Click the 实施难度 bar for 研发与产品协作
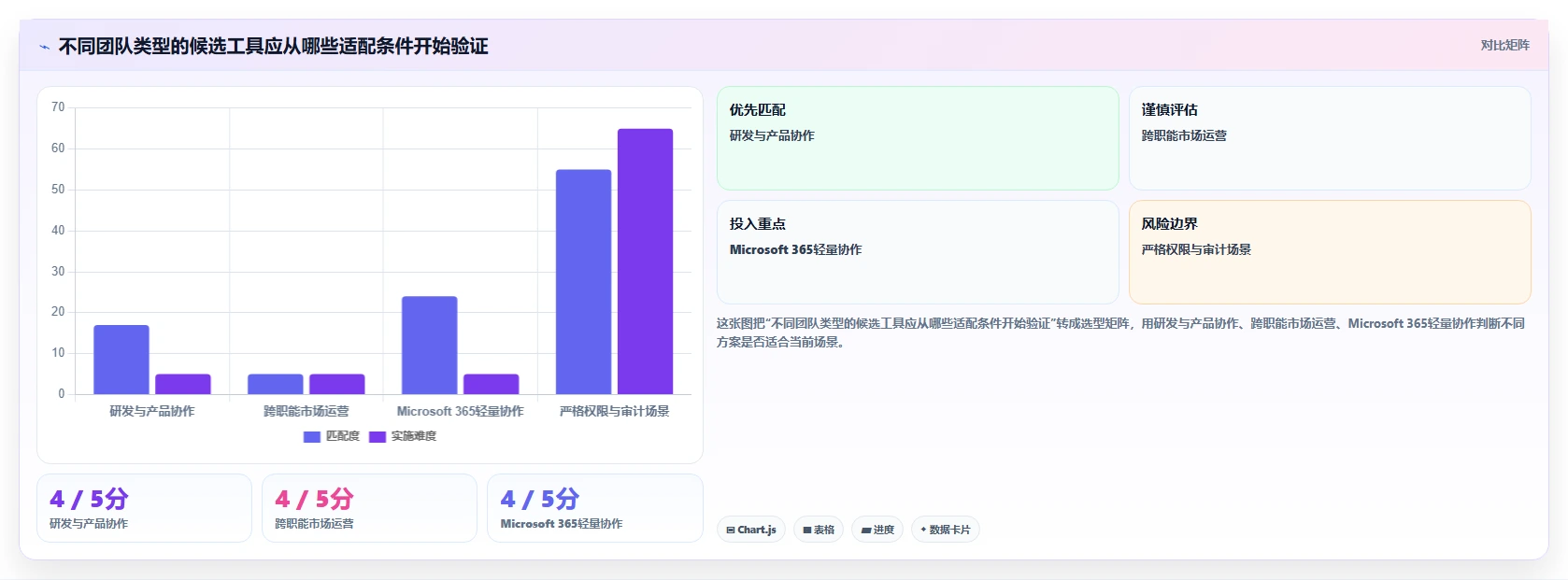Viewport: 1568px width, 580px height. tap(183, 384)
